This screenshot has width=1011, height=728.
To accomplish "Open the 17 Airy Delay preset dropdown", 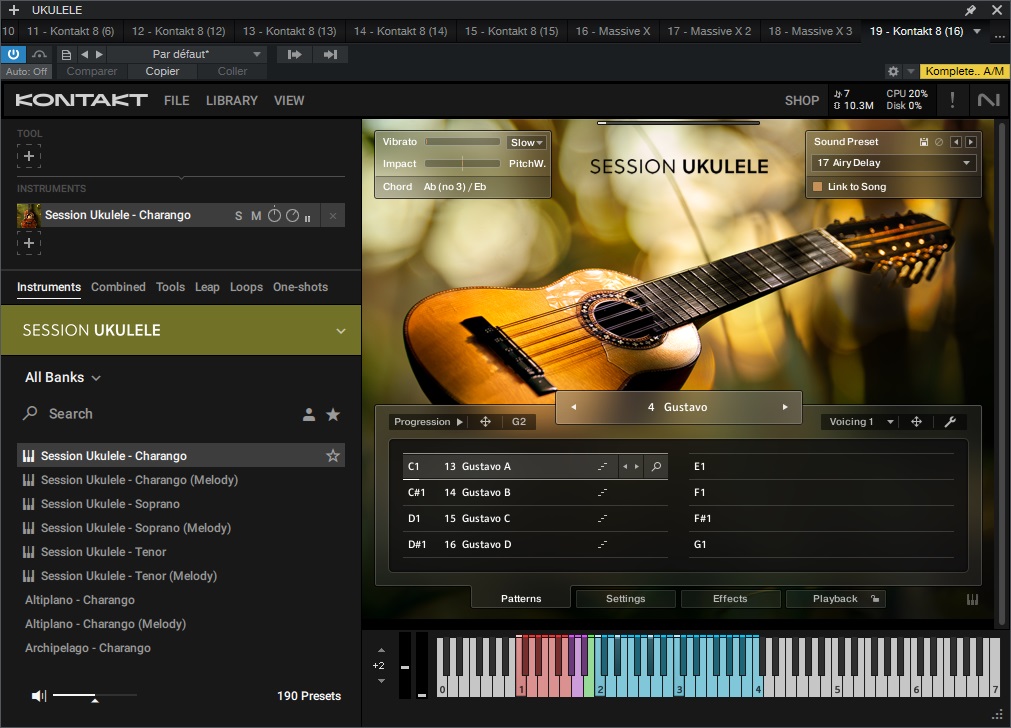I will [893, 163].
